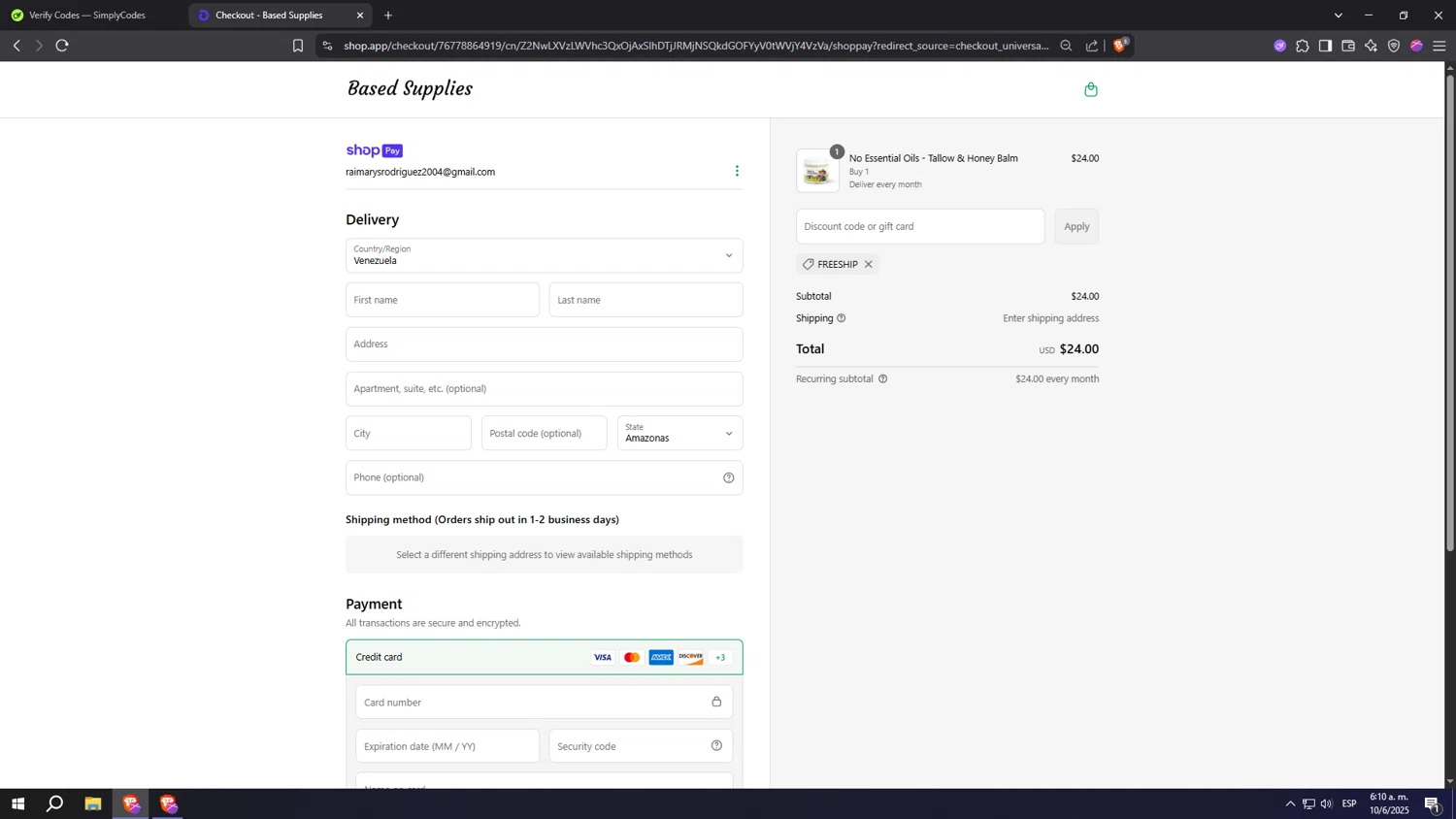Show phone number help tooltip icon

[x=729, y=477]
